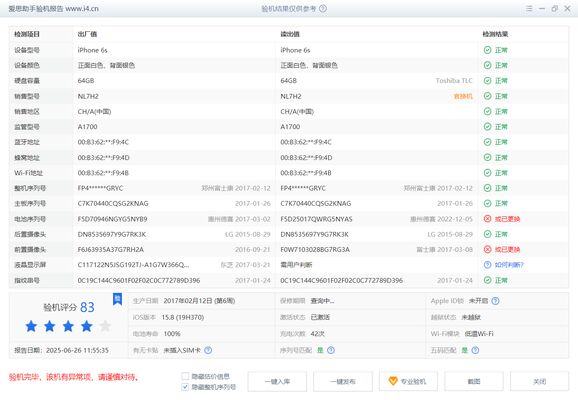Image resolution: width=578 pixels, height=400 pixels.
Task: Click the Toshiba TLC label
Action: (454, 81)
